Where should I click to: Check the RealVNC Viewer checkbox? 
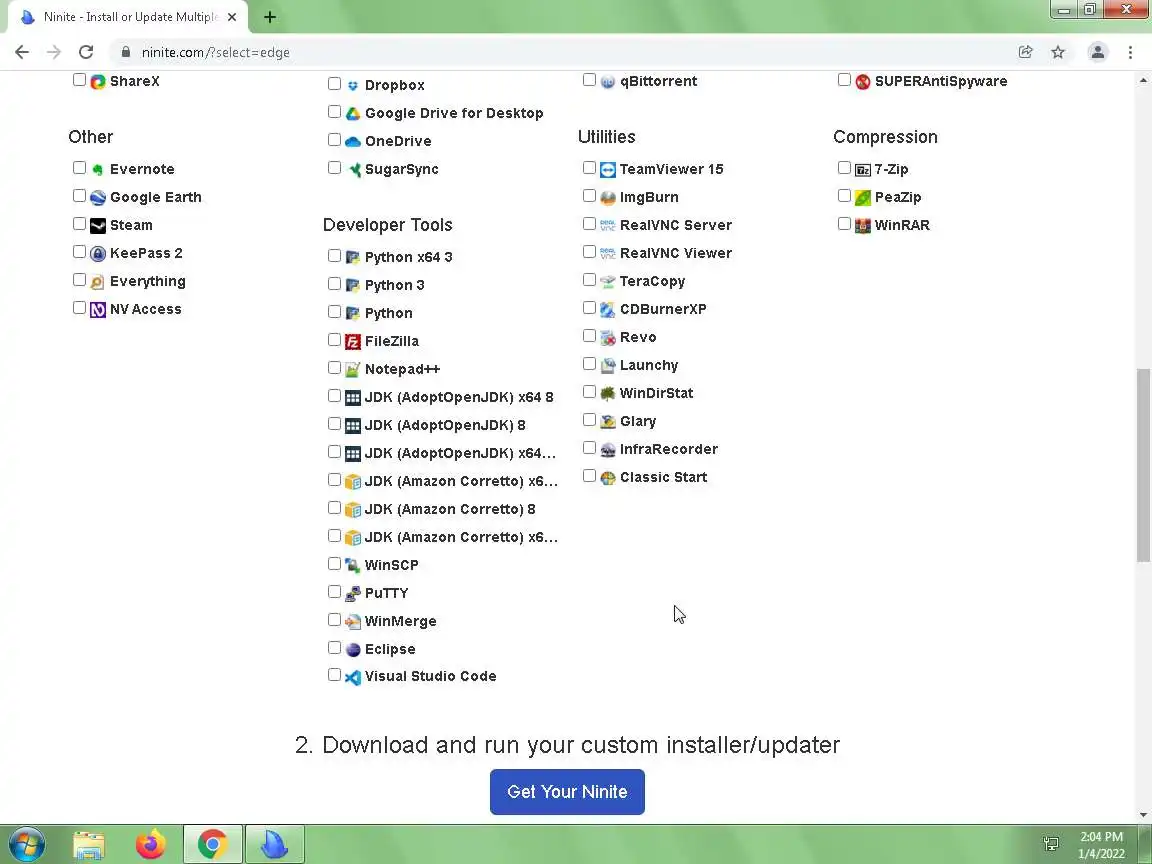tap(589, 252)
